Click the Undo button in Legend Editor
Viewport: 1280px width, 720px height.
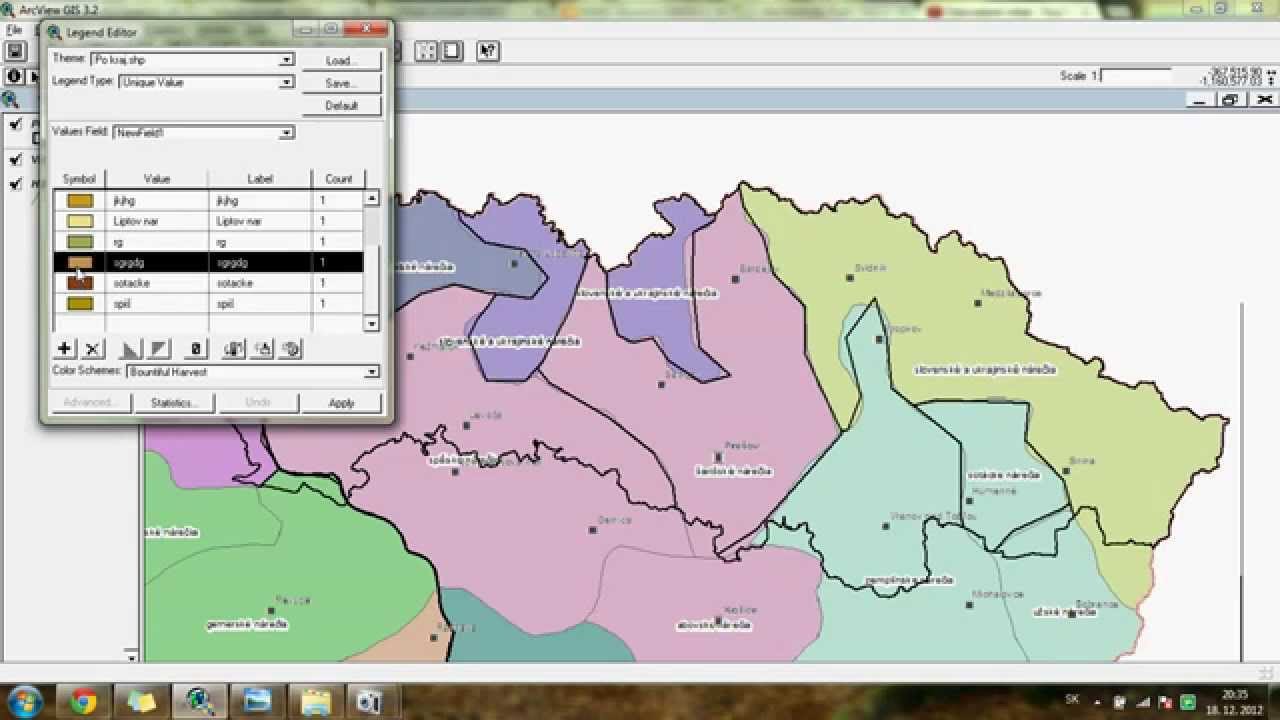coord(258,403)
